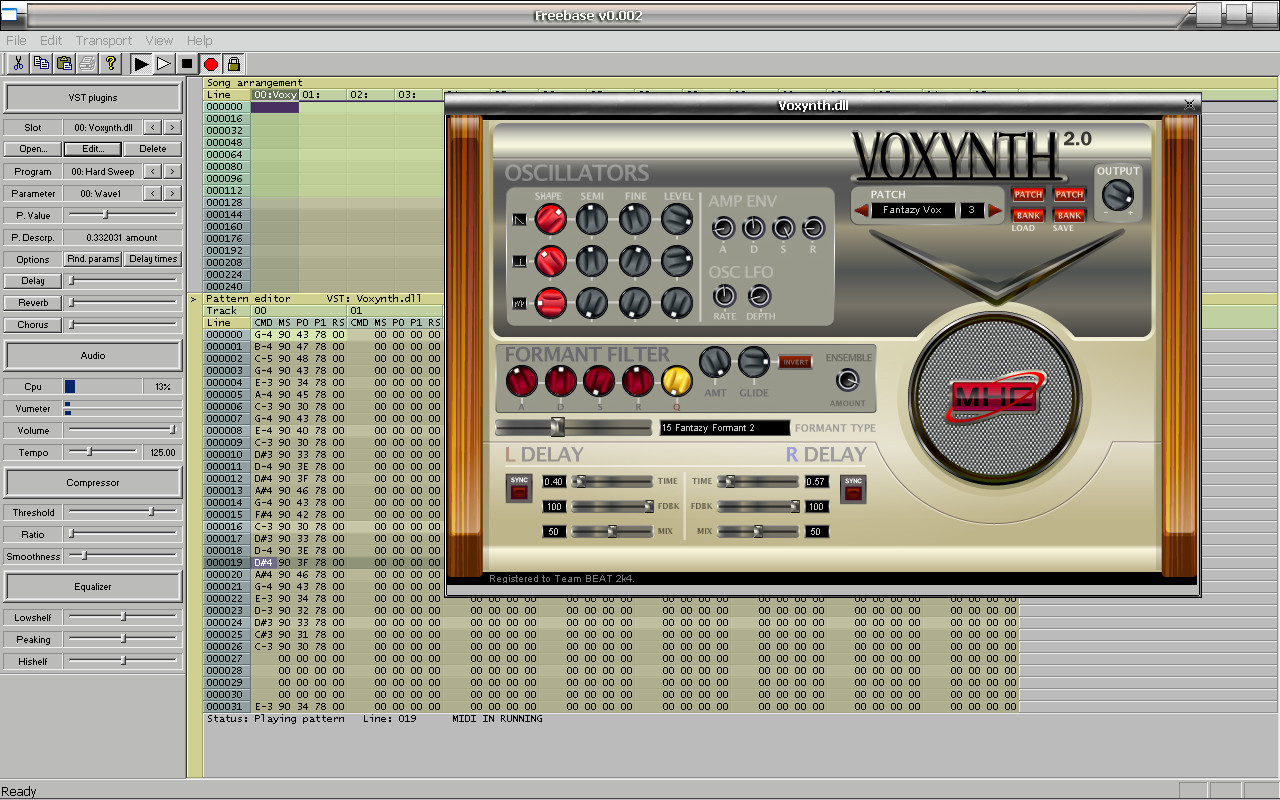Viewport: 1280px width, 800px height.
Task: Click the red SHAPE knob of oscillator 3
Action: [550, 302]
